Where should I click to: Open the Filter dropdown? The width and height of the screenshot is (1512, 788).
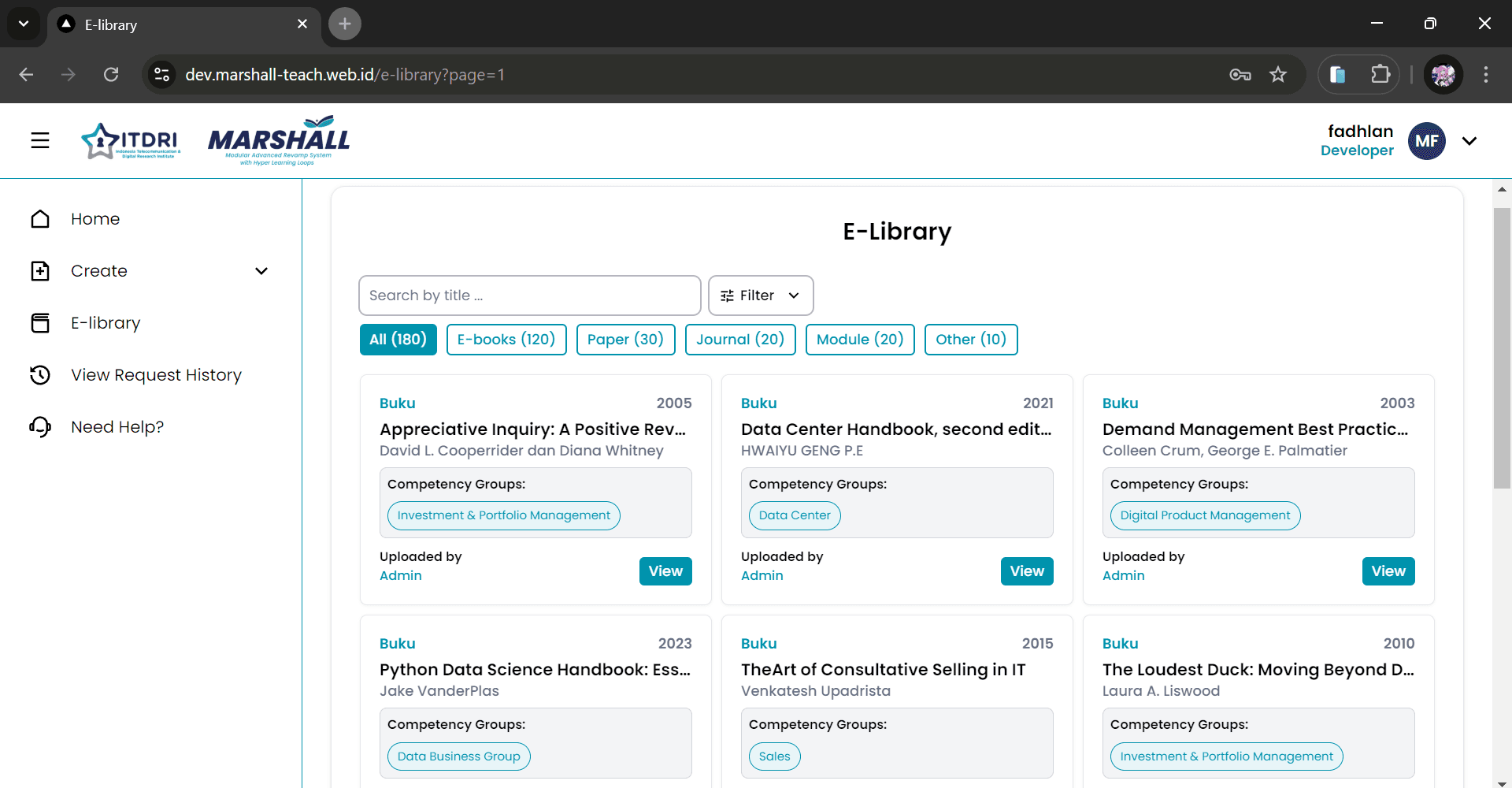[760, 295]
